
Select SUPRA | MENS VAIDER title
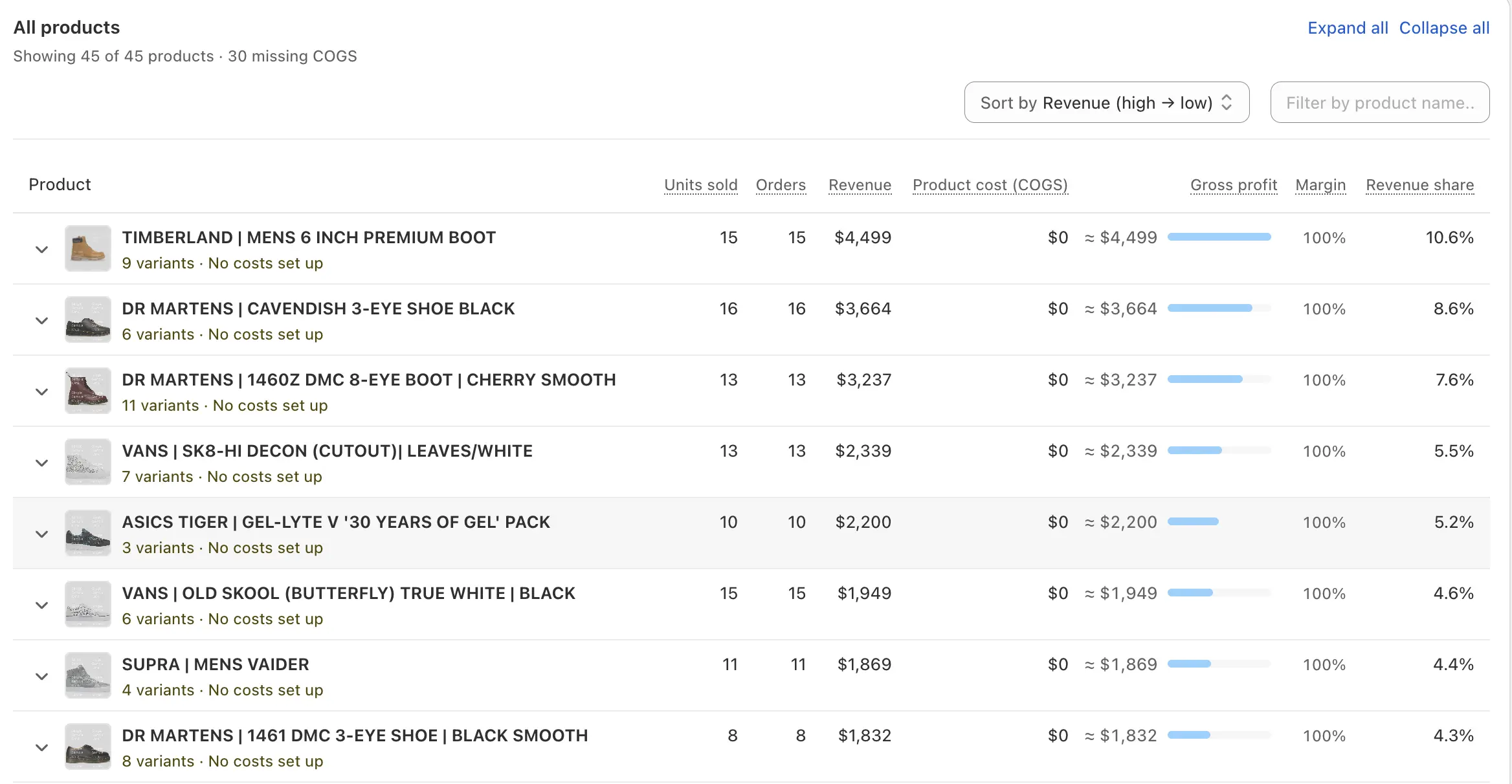click(x=216, y=664)
